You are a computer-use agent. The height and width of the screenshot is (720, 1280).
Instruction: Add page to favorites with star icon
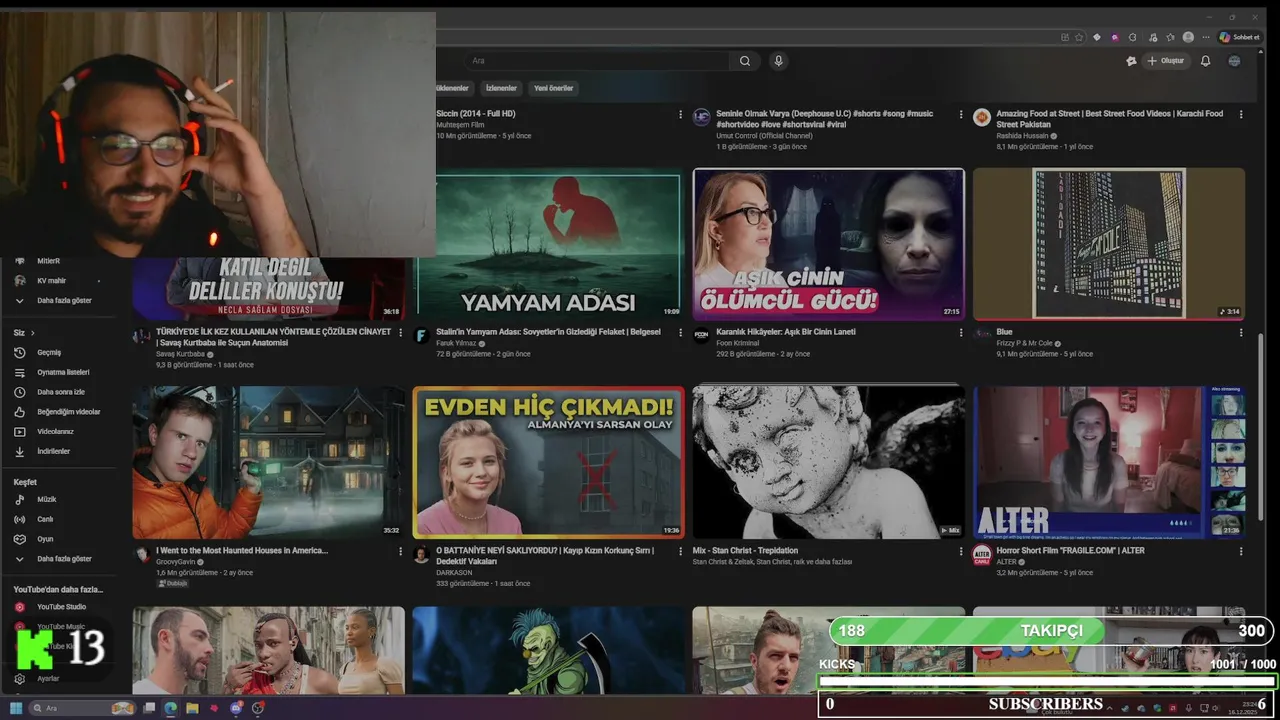click(1079, 37)
